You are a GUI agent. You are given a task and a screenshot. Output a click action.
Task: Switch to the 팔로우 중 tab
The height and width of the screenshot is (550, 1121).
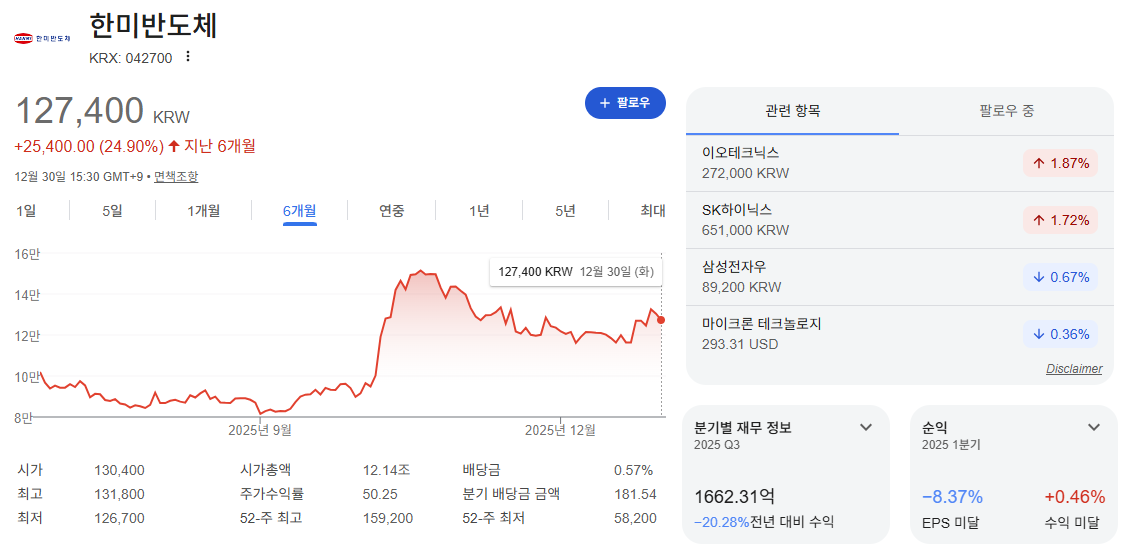point(1007,111)
